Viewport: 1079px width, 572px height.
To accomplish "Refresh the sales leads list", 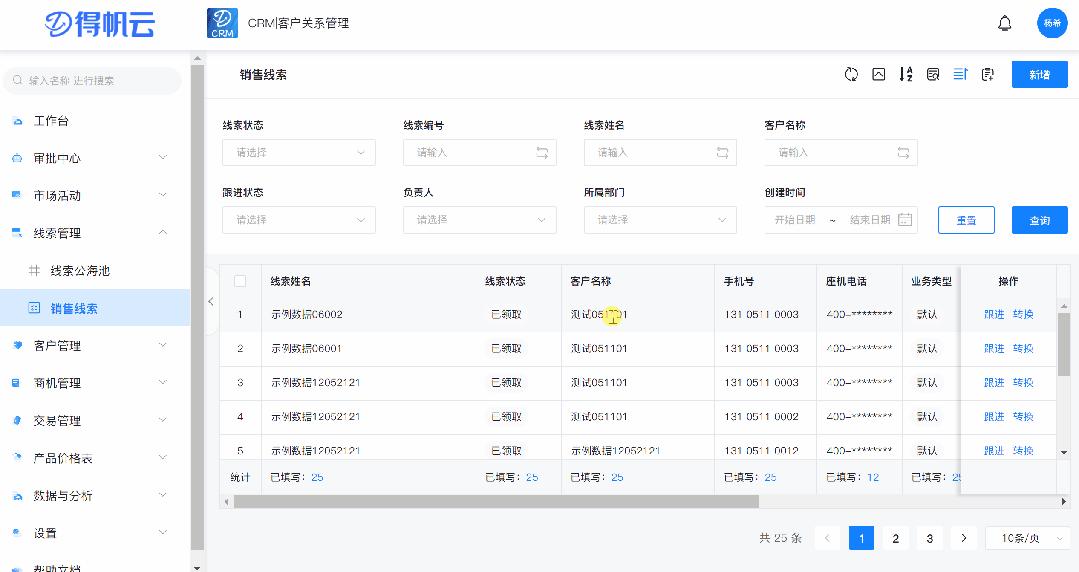I will click(x=851, y=74).
